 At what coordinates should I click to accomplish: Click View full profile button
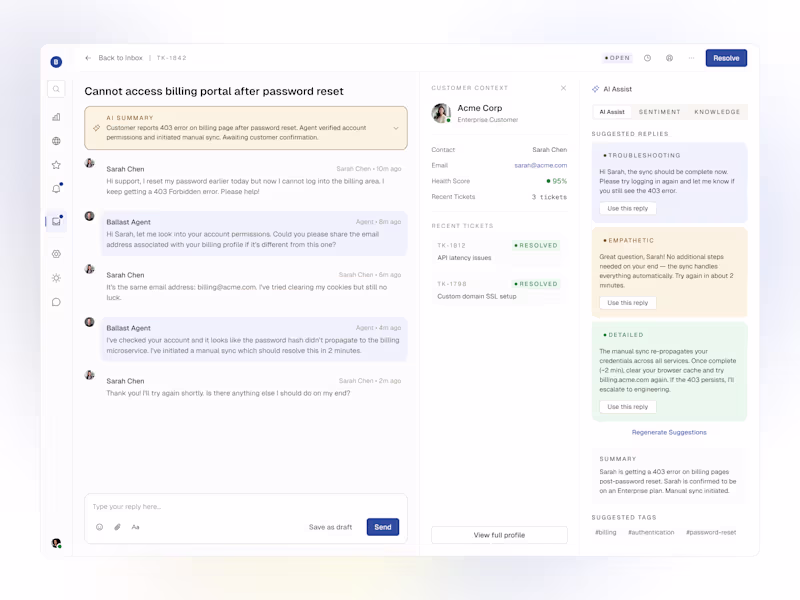tap(499, 535)
